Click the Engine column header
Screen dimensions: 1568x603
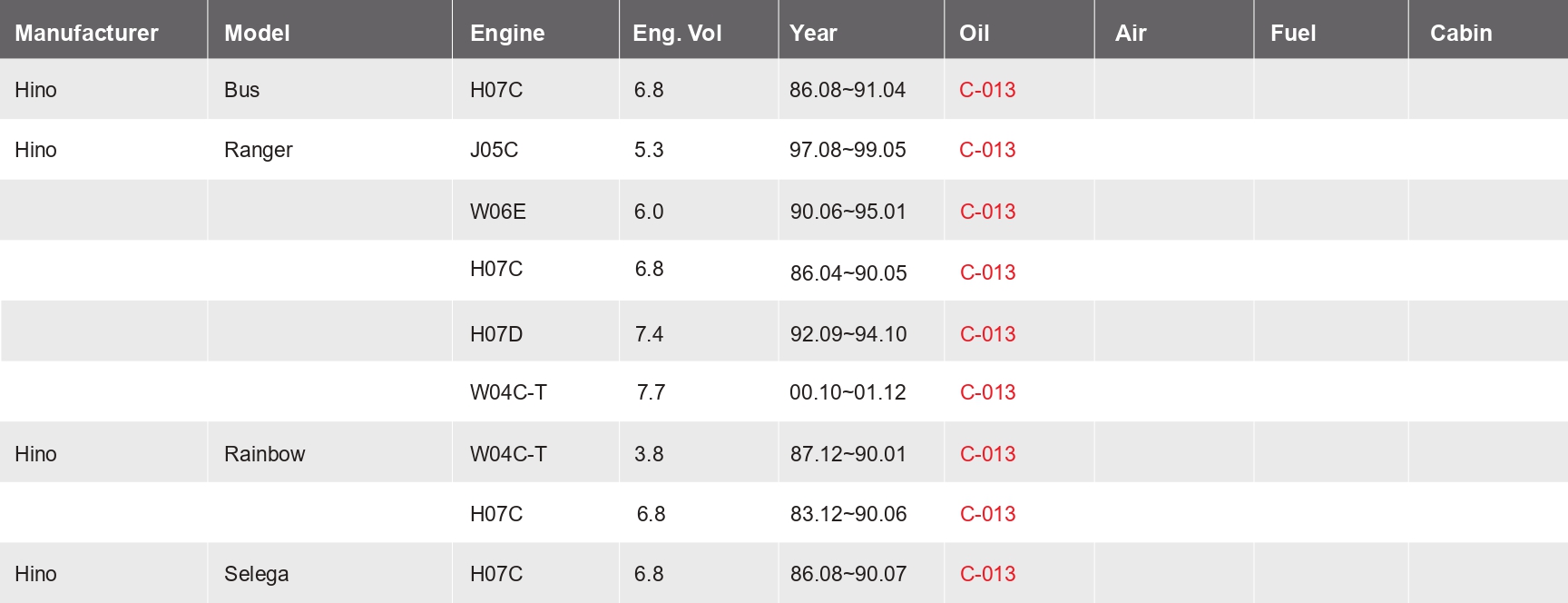click(507, 34)
